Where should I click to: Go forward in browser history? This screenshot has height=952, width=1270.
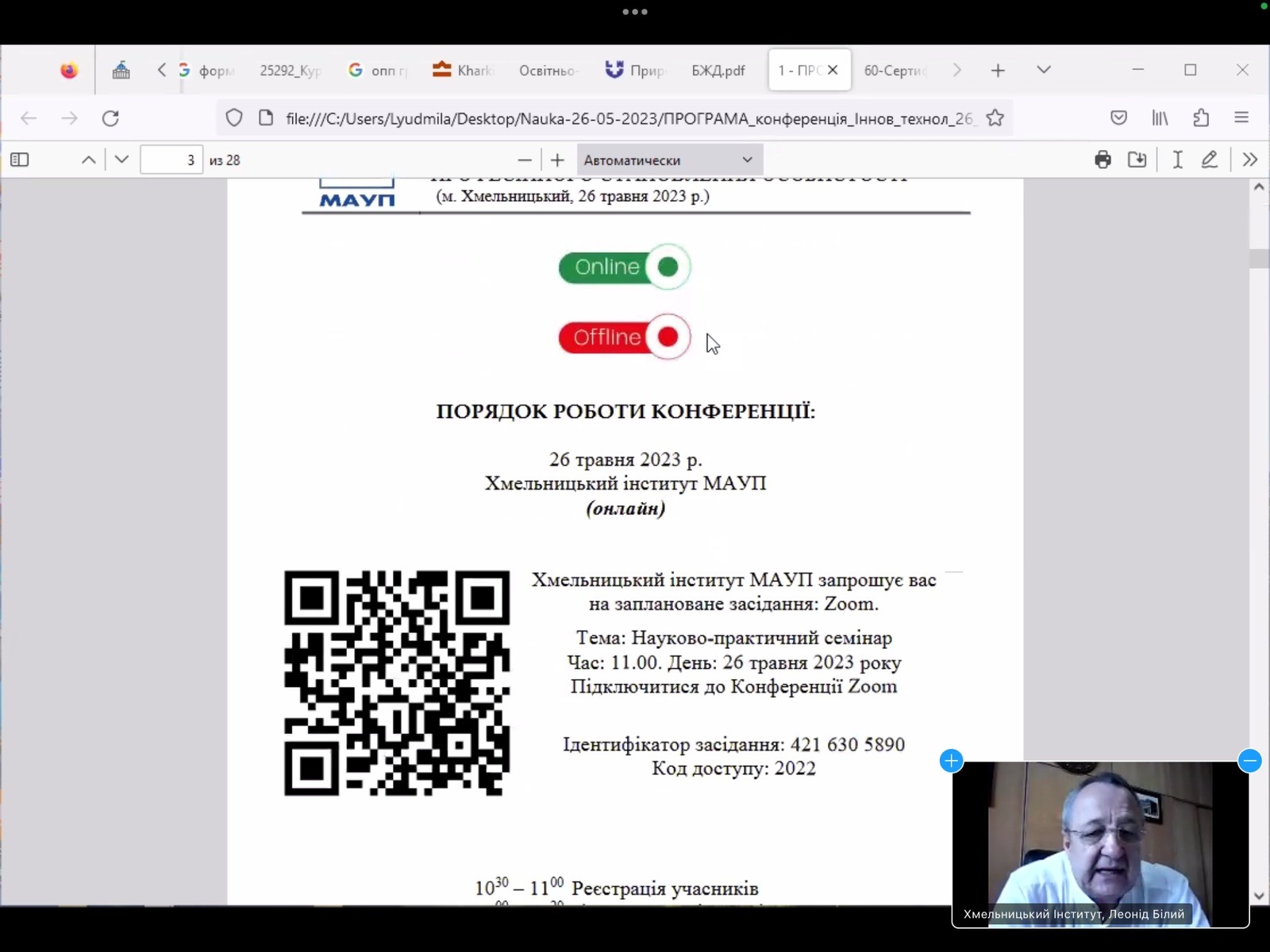[70, 118]
